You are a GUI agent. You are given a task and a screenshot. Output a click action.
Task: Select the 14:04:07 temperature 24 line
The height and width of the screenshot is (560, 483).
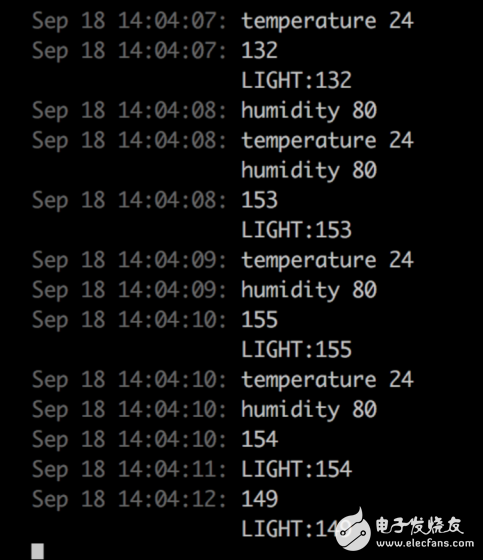click(x=223, y=21)
